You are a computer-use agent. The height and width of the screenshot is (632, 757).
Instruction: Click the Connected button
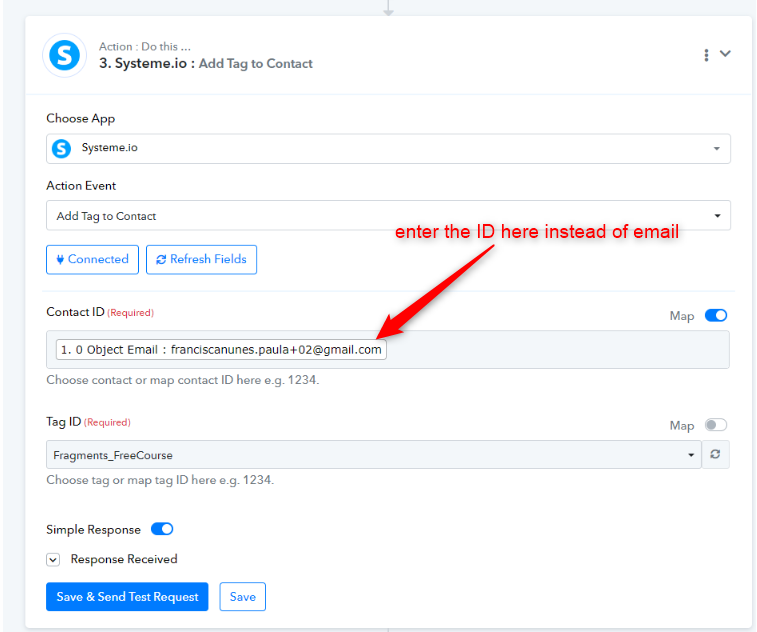pos(92,259)
